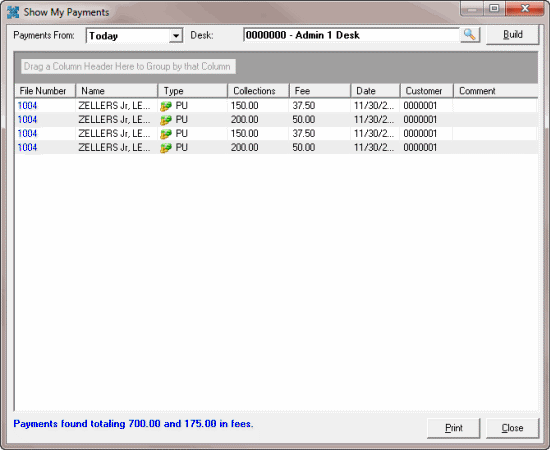Click date 11/30/2... in first row

point(374,106)
